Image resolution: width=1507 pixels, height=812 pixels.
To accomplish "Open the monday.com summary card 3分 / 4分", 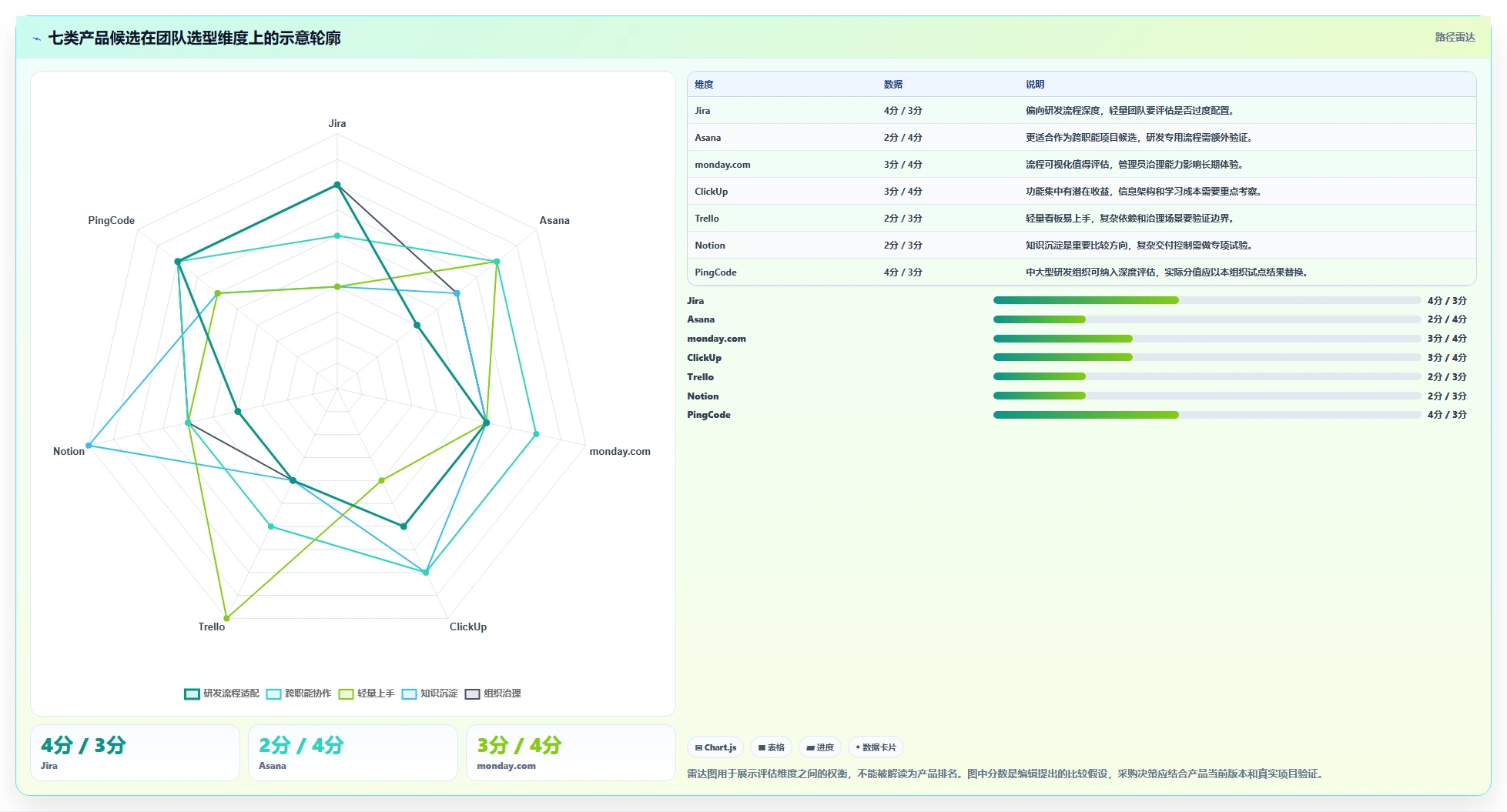I will pyautogui.click(x=571, y=753).
